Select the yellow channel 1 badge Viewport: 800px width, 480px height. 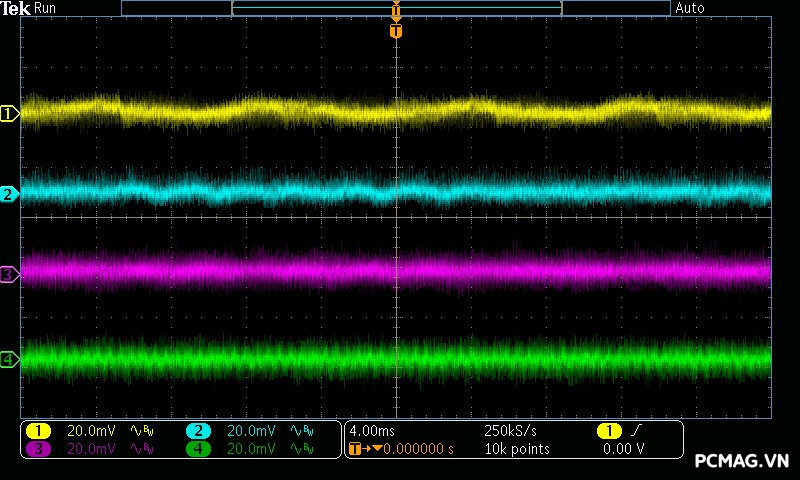[38, 431]
